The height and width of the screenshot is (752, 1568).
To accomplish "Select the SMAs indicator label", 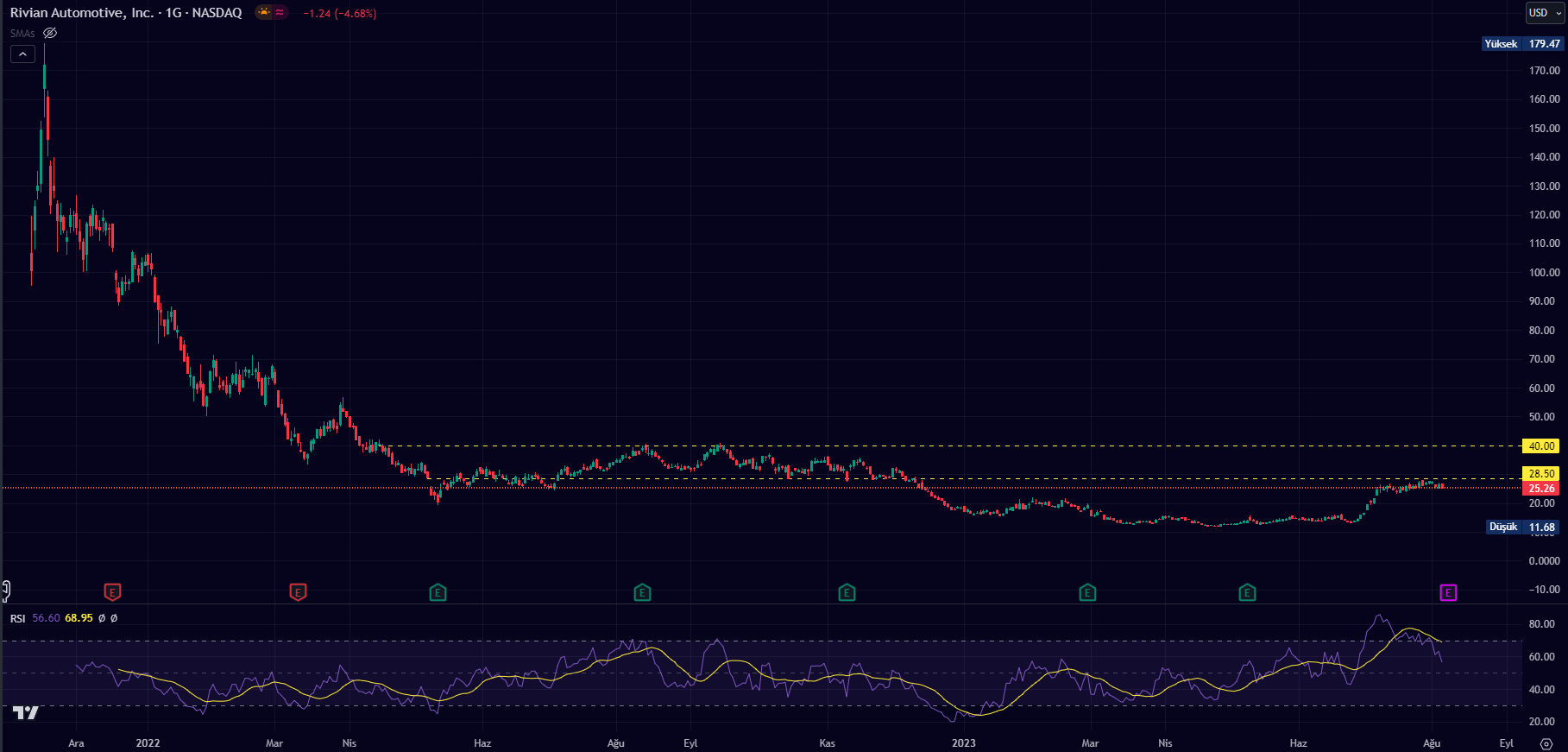I will [22, 34].
